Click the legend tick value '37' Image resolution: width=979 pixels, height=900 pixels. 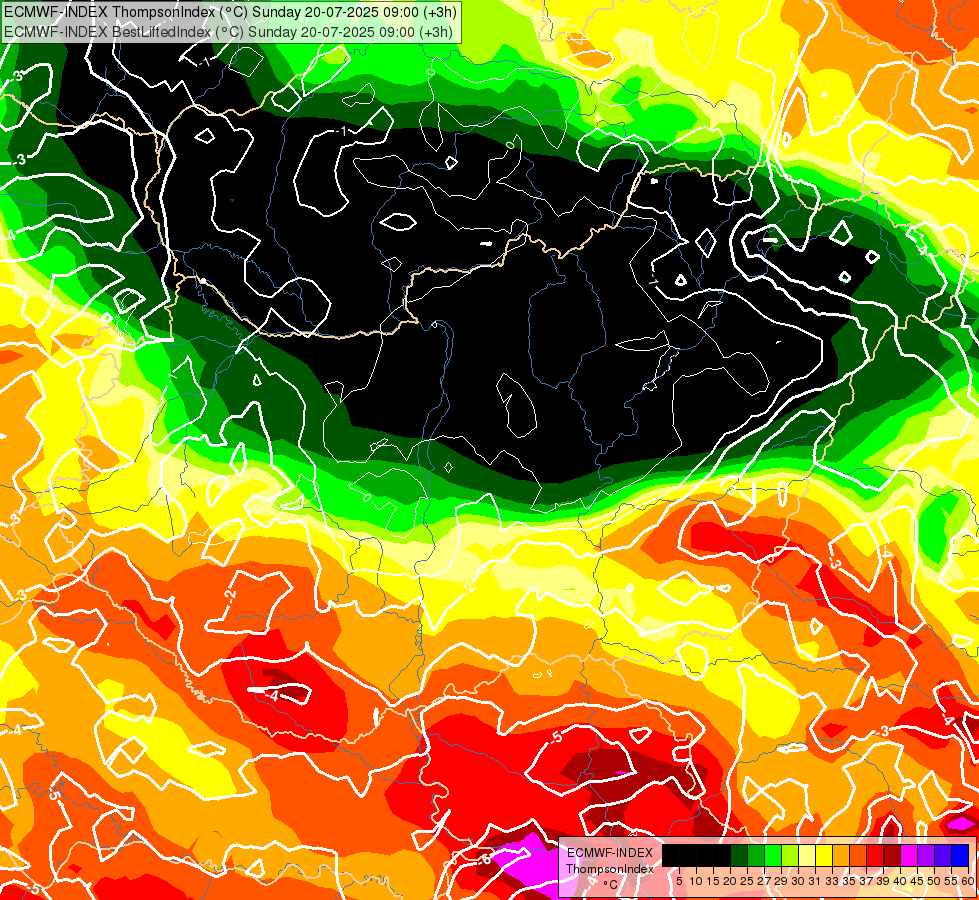pyautogui.click(x=866, y=881)
